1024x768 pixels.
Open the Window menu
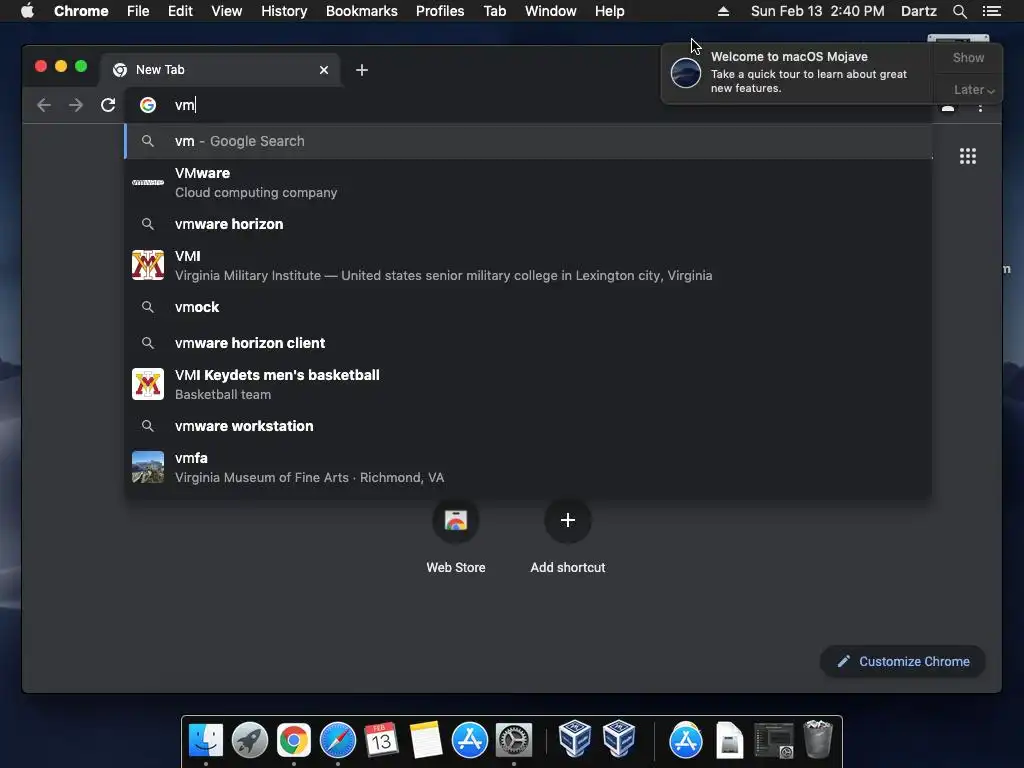[x=551, y=11]
